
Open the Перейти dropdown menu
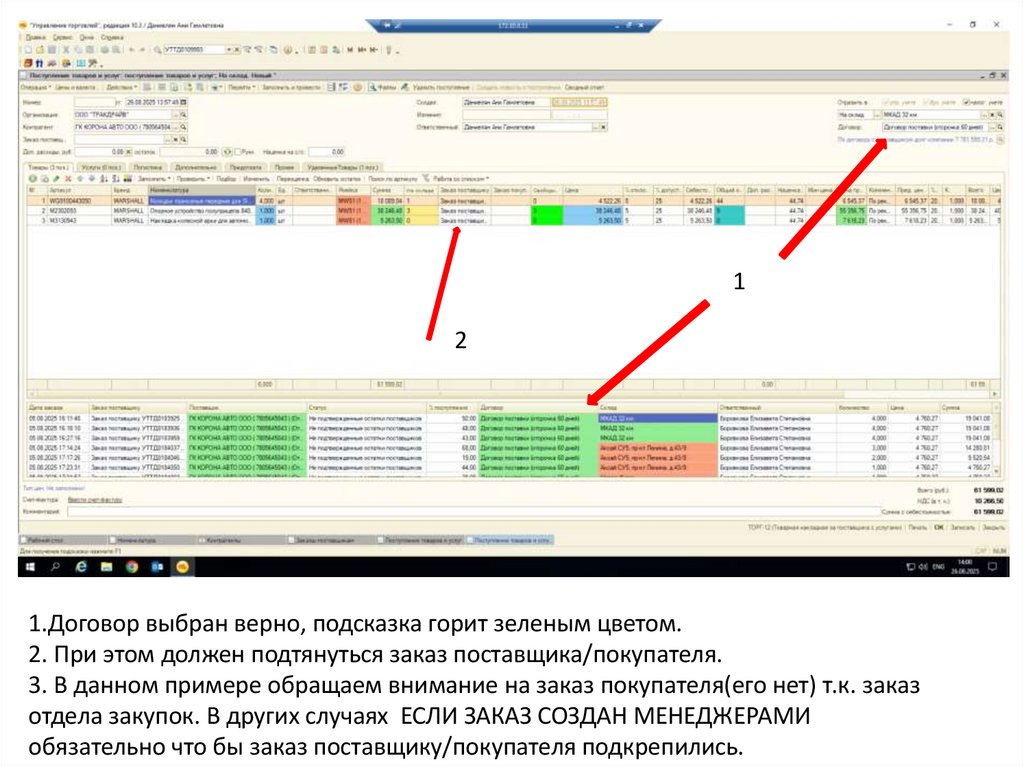(x=242, y=88)
